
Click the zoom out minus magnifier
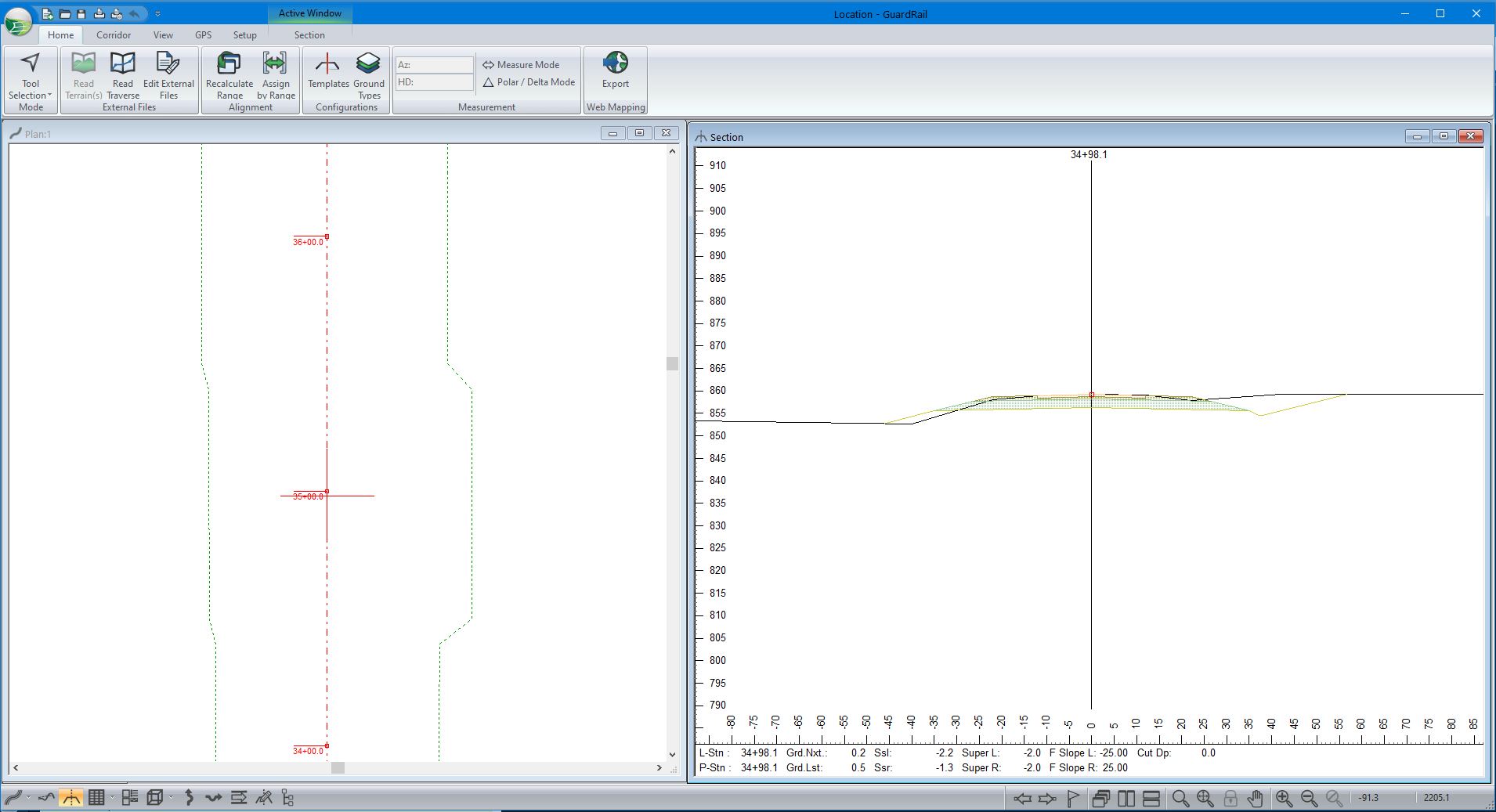(1309, 799)
